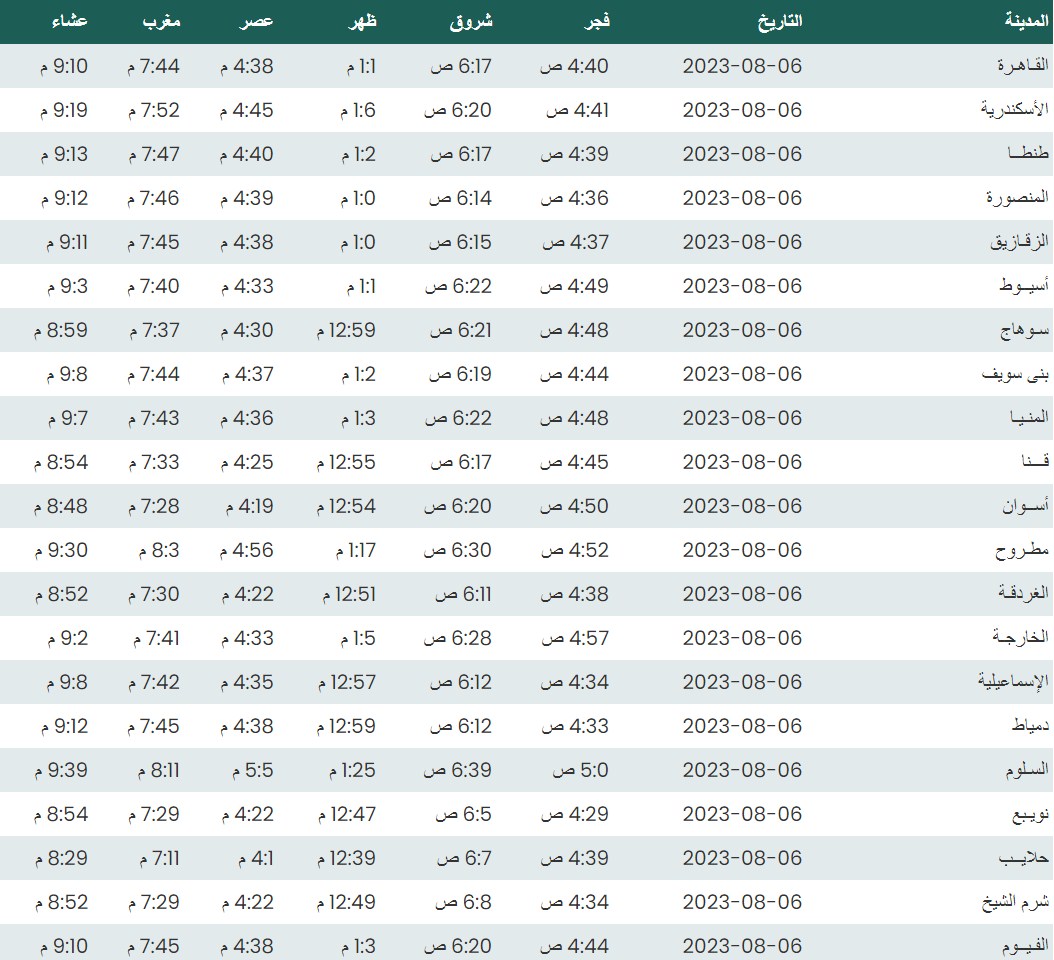1054x960 pixels.
Task: Click the Fajr time 5:0 ص for السلوم
Action: (581, 770)
